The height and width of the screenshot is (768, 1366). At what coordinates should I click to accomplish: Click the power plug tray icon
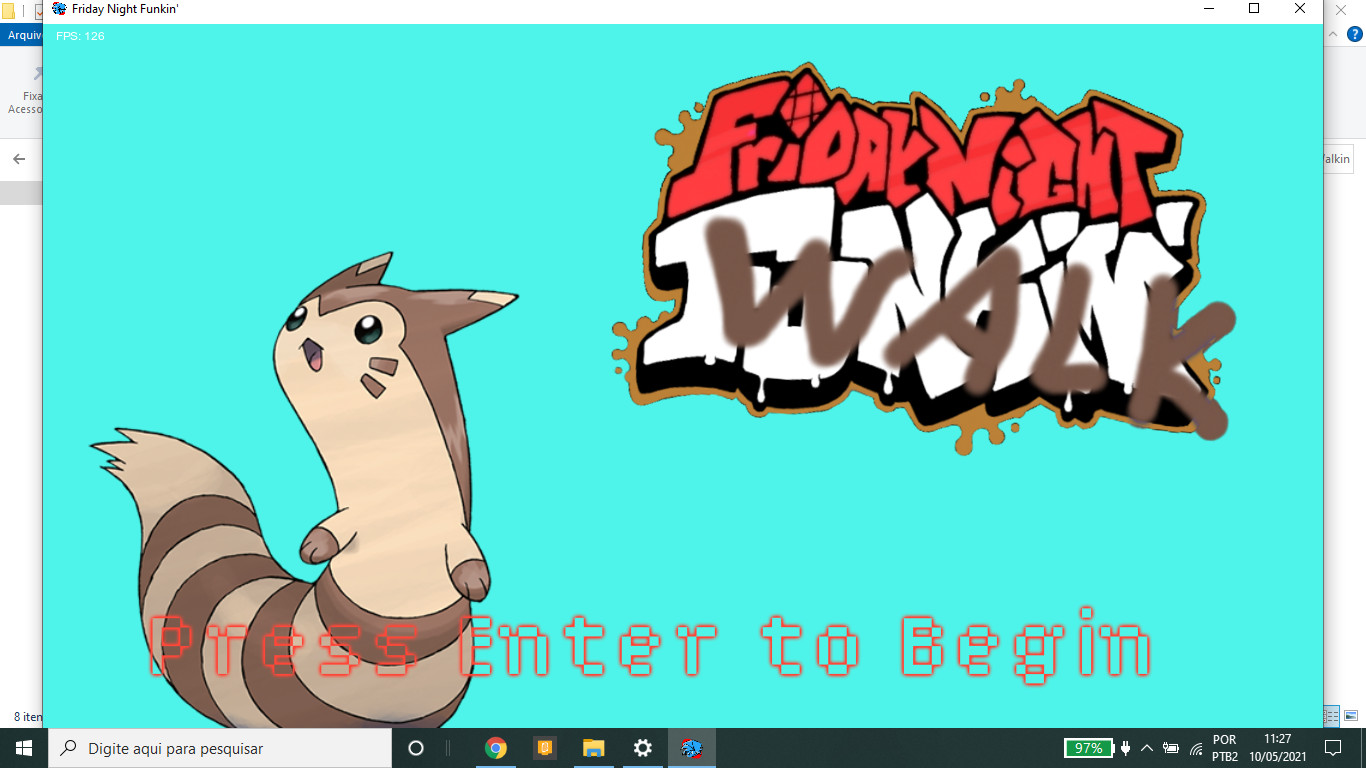(1125, 748)
